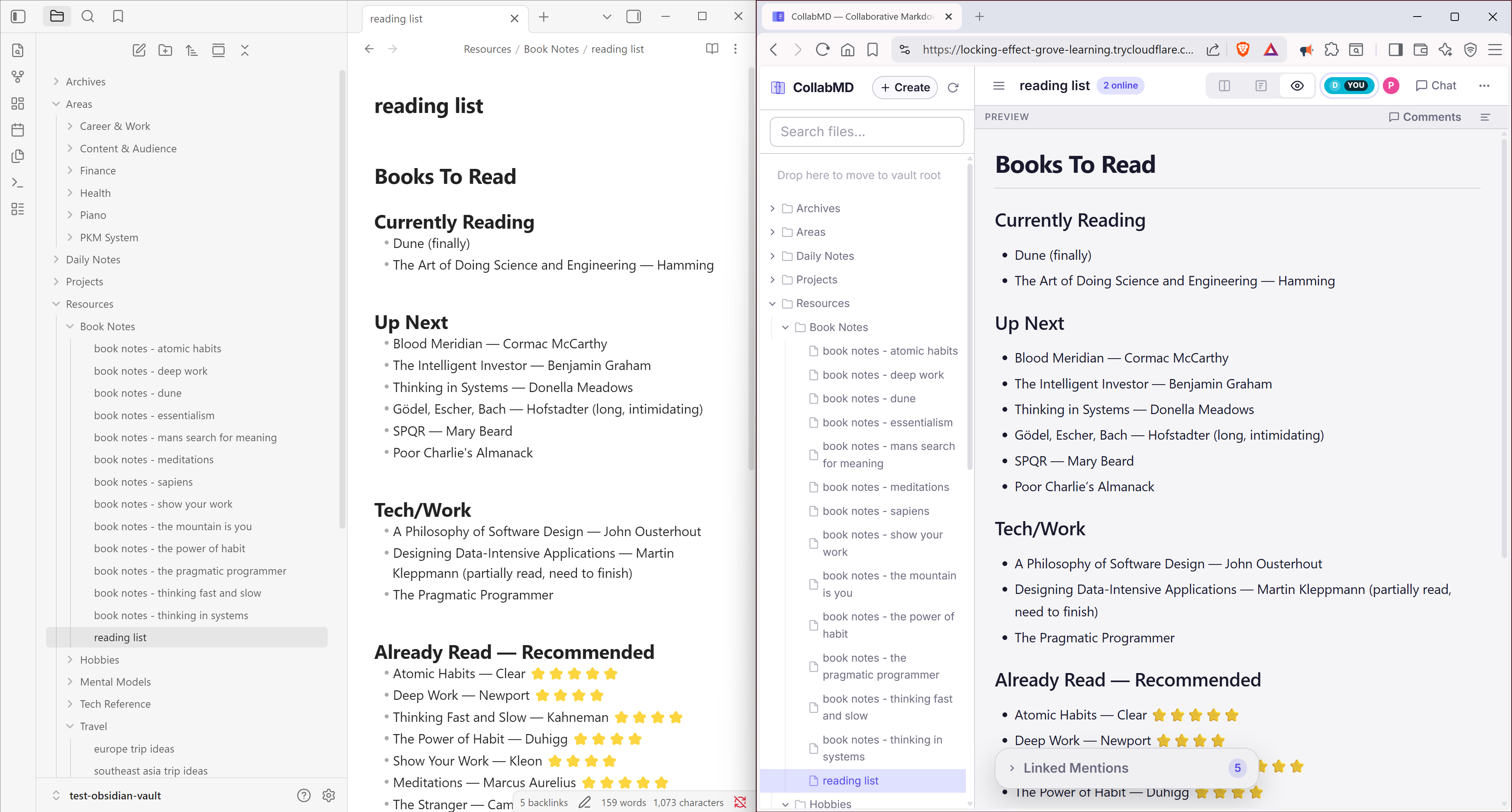Open Obsidian bookmarks tab icon

pos(118,17)
